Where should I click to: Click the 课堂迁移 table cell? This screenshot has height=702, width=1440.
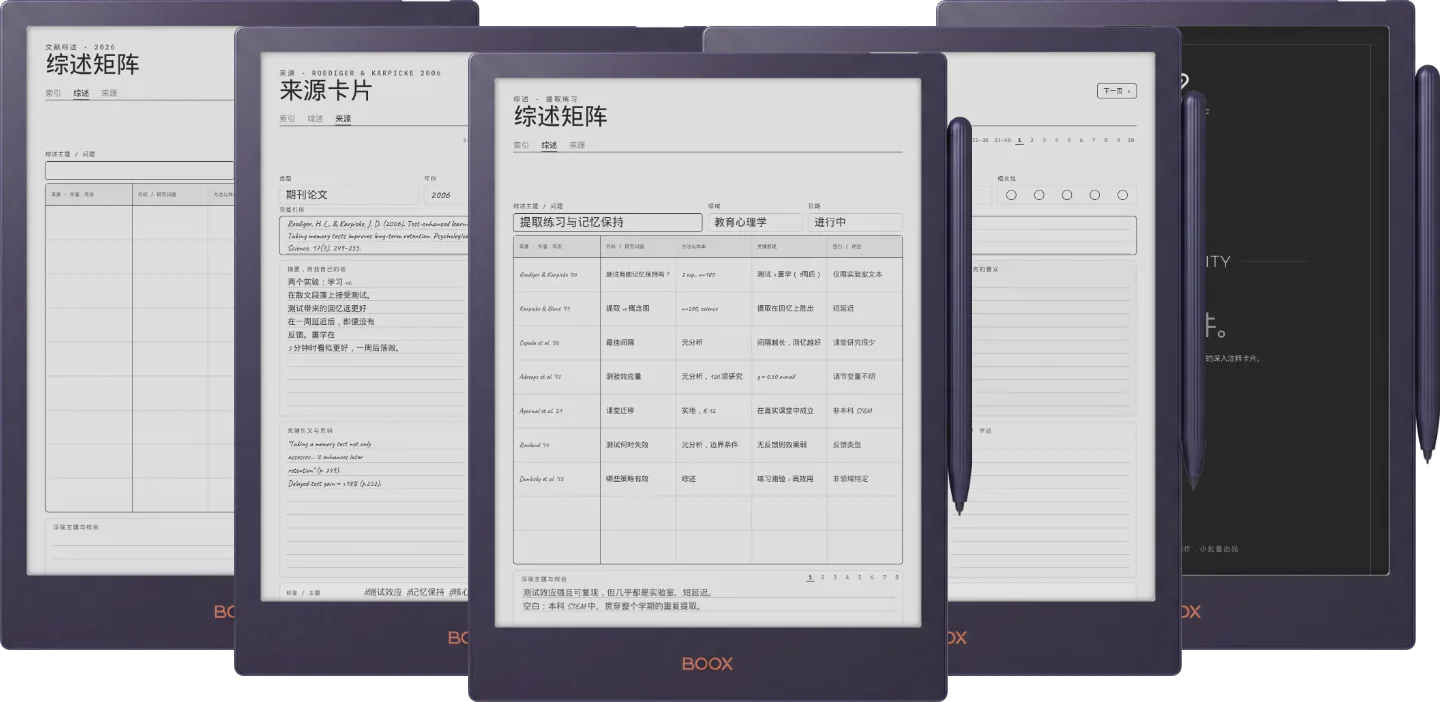638,410
